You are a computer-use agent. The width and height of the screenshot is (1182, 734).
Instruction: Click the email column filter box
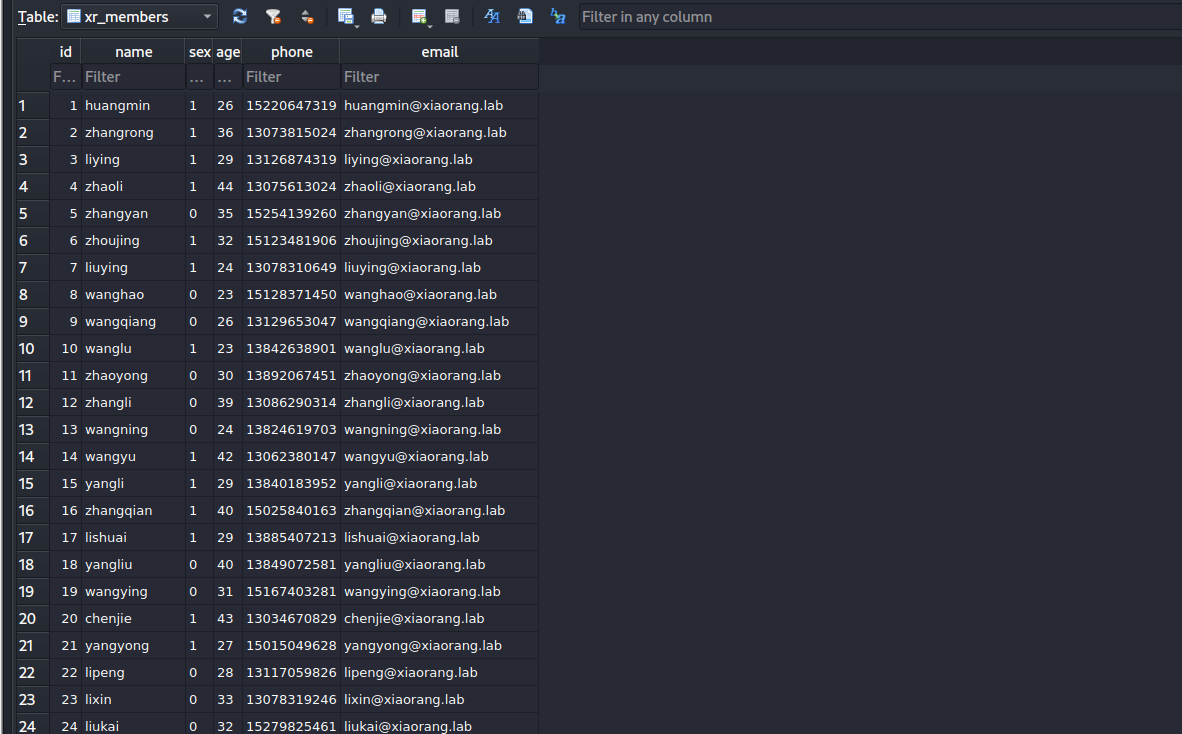tap(439, 77)
